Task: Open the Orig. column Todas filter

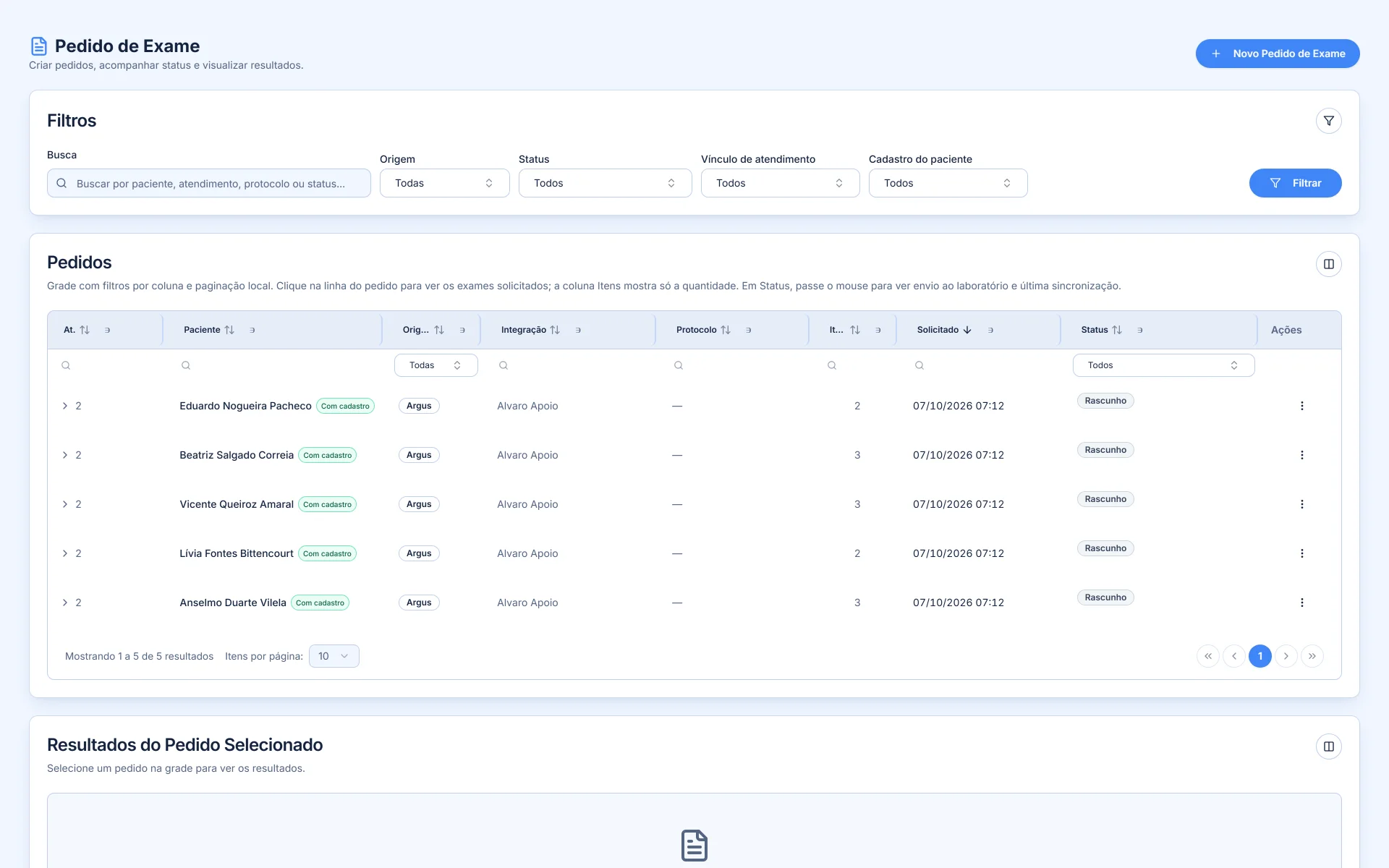Action: pyautogui.click(x=436, y=365)
